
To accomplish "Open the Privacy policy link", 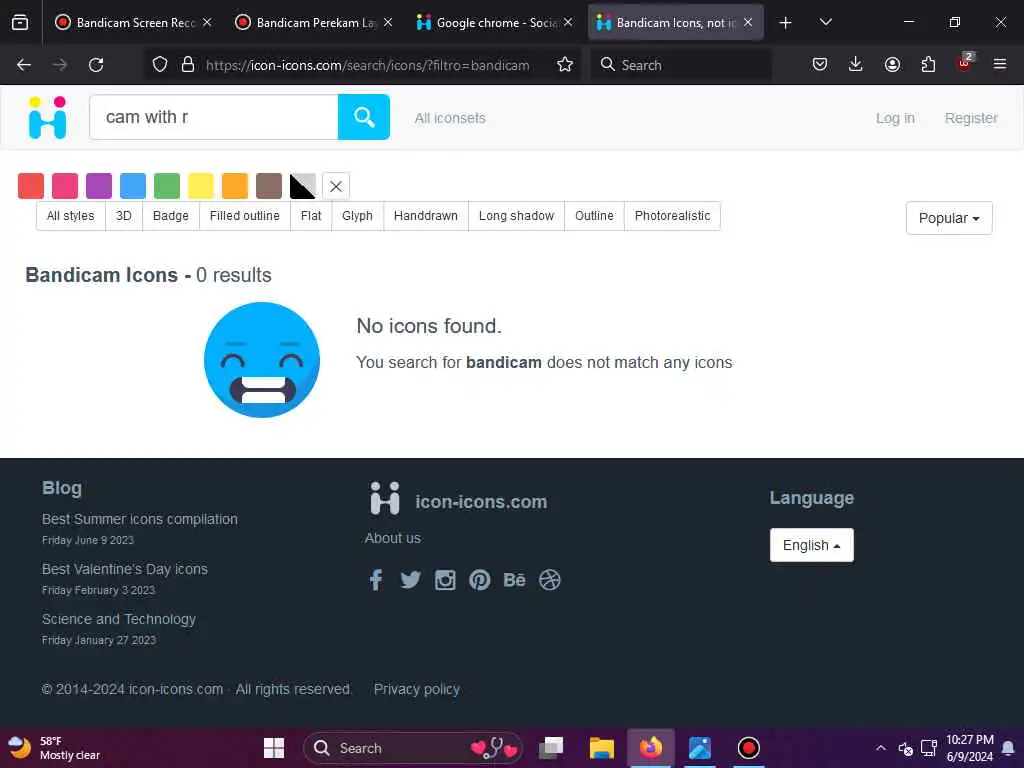I will pos(417,689).
